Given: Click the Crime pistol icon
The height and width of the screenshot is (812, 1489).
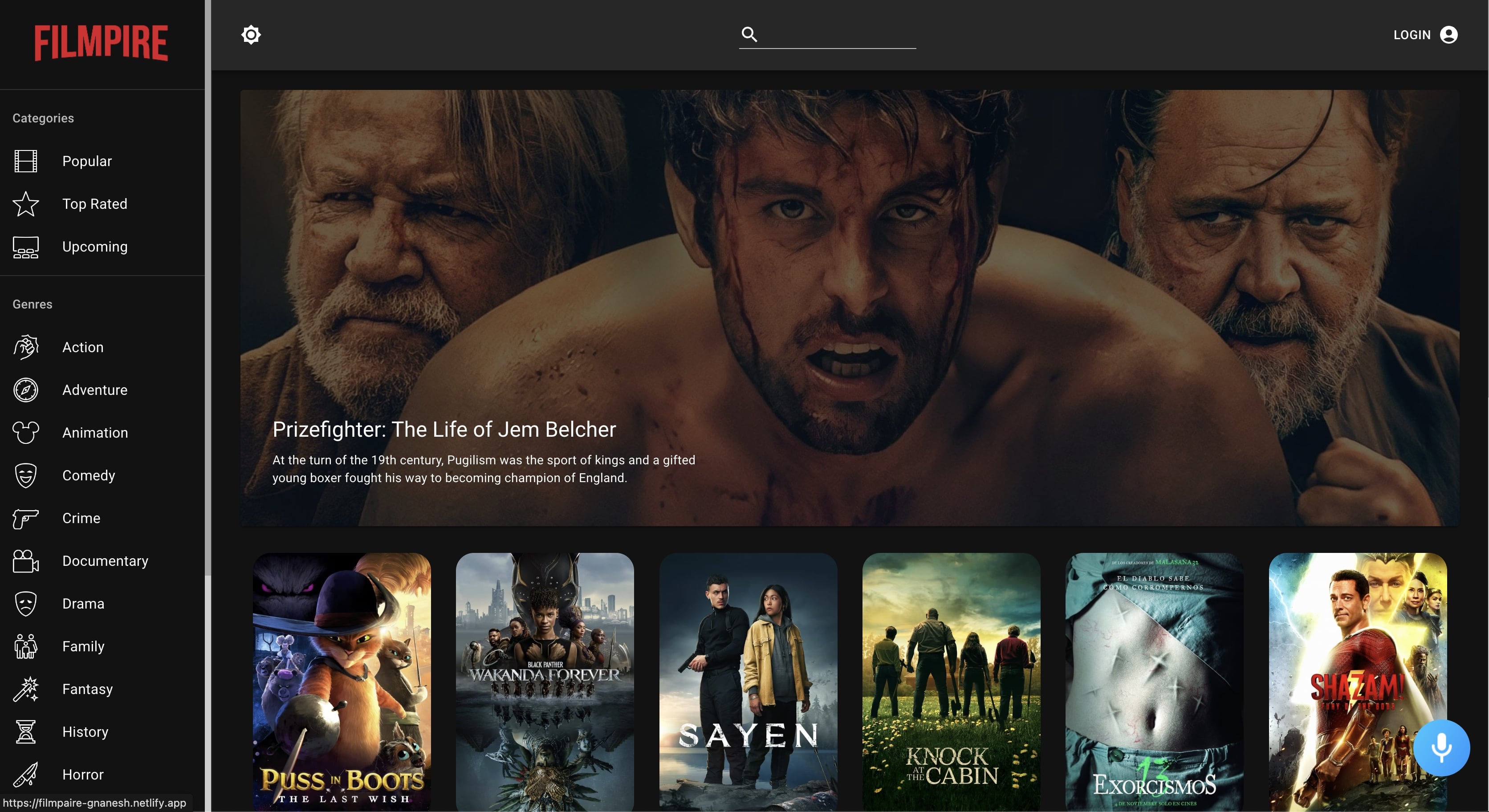Looking at the screenshot, I should [25, 519].
